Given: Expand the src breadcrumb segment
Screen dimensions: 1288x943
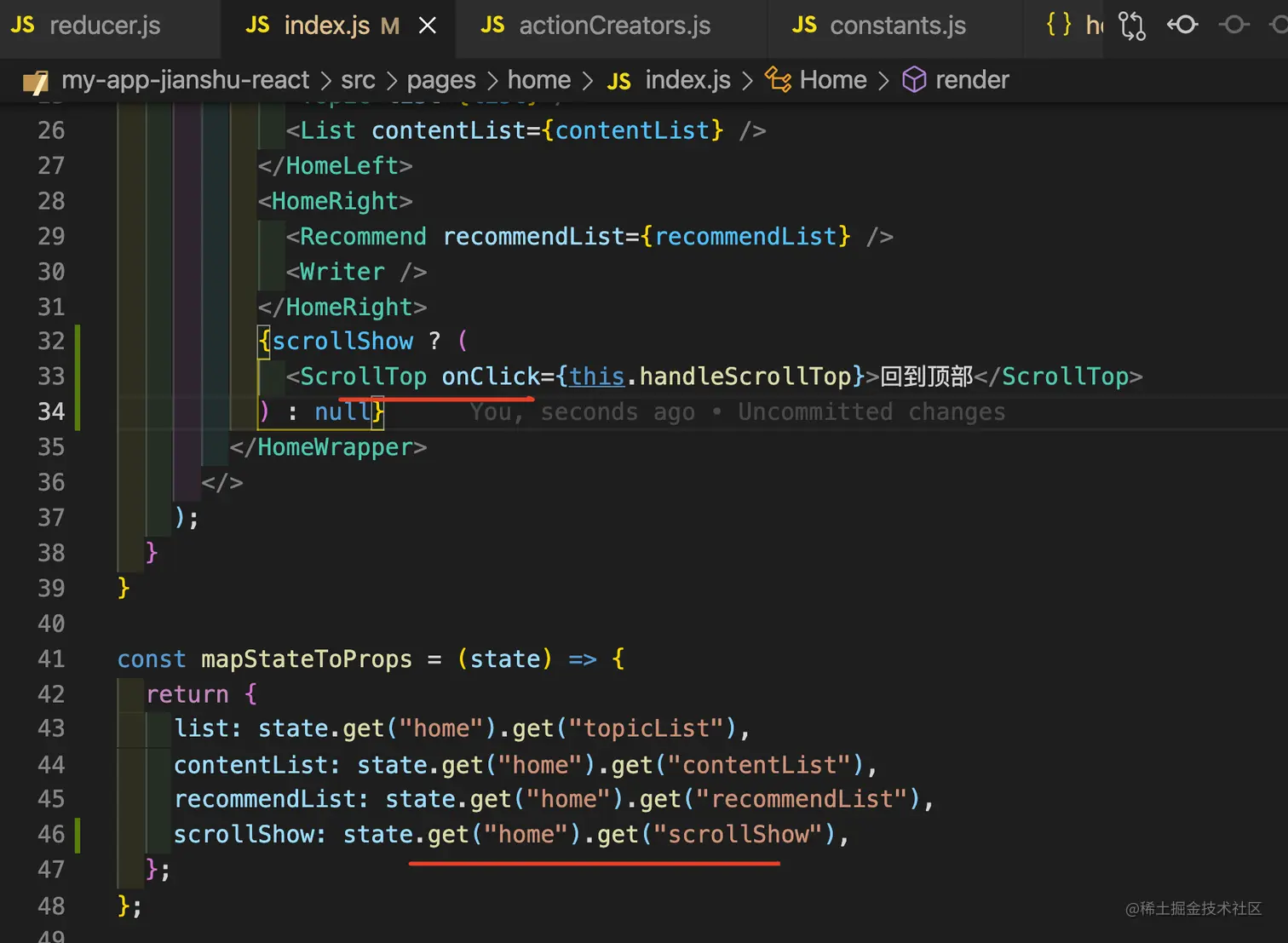Looking at the screenshot, I should pyautogui.click(x=358, y=80).
